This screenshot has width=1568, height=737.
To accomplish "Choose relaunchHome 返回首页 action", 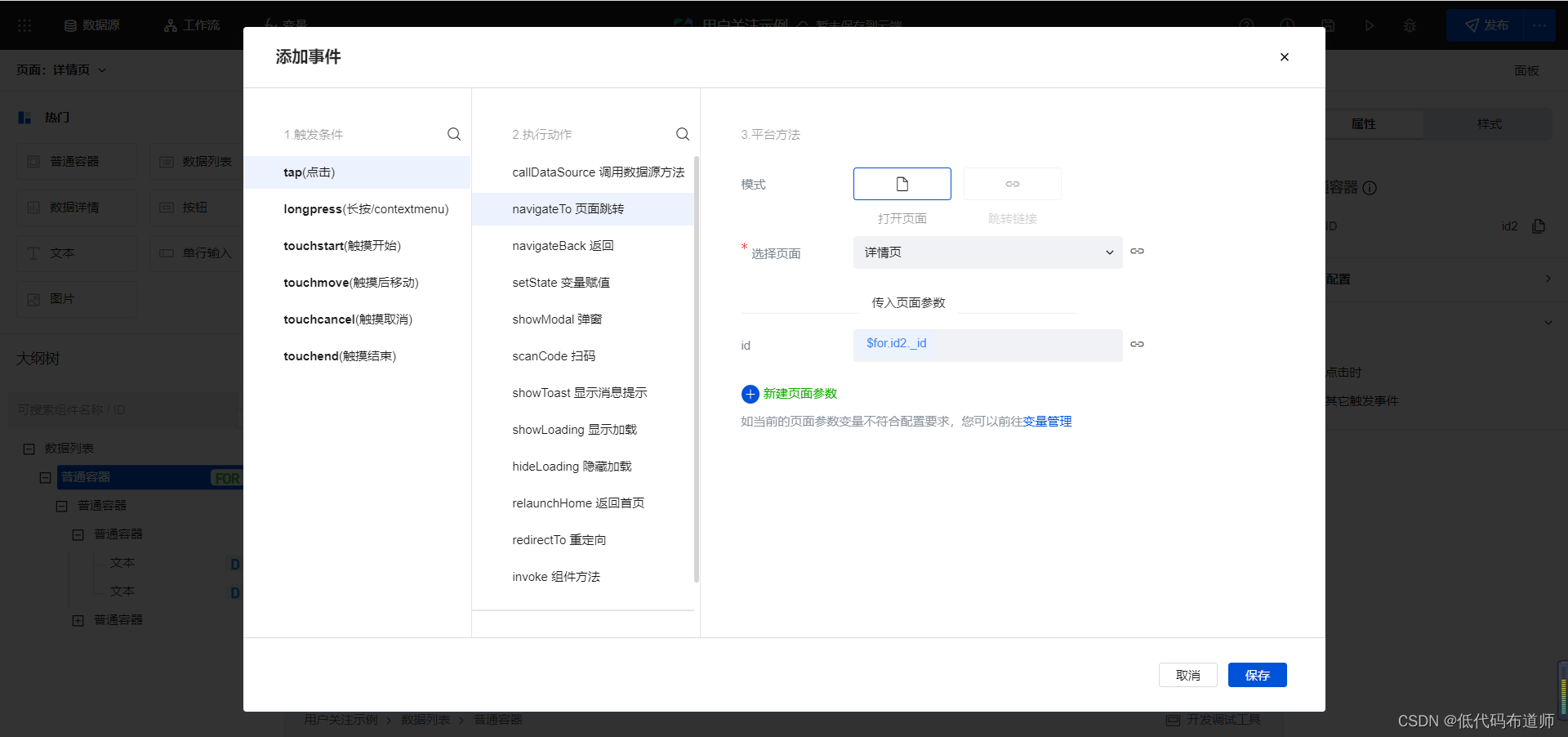I will click(583, 503).
